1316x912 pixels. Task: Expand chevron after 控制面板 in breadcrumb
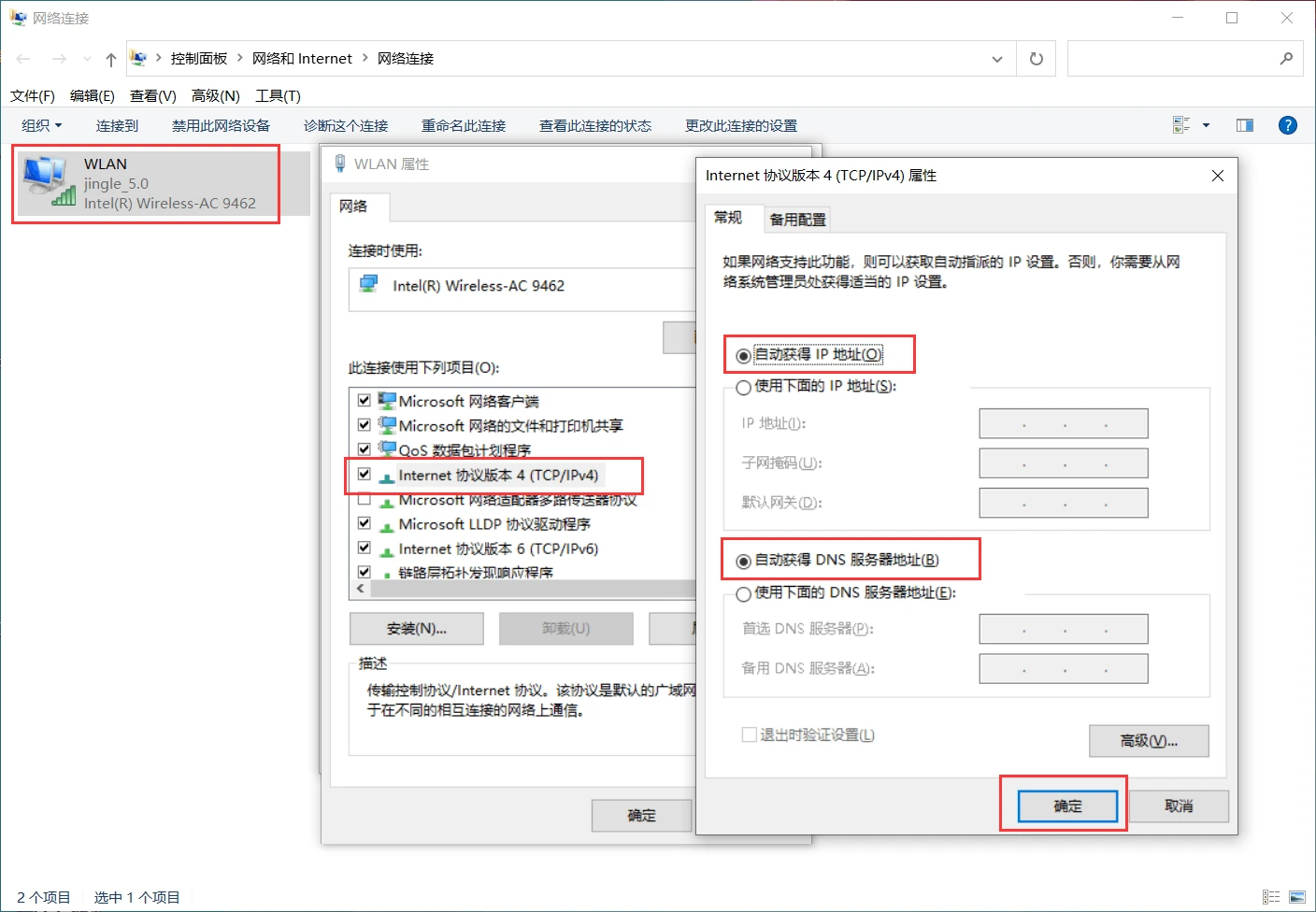[x=240, y=58]
